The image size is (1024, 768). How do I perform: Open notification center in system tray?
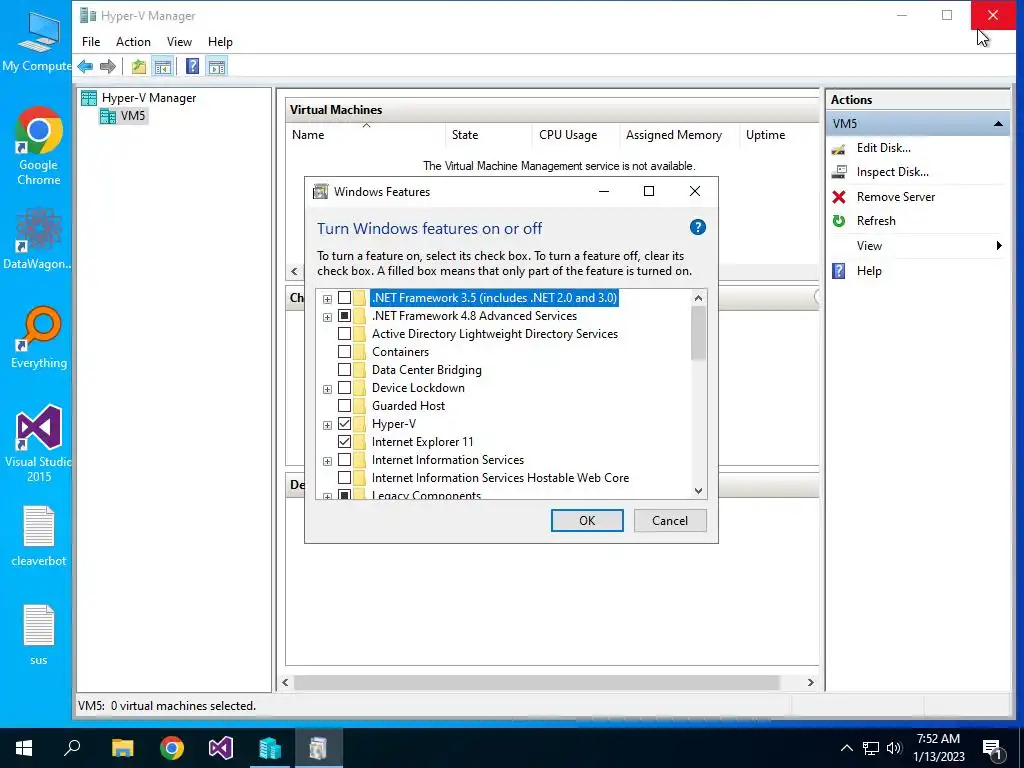point(993,749)
